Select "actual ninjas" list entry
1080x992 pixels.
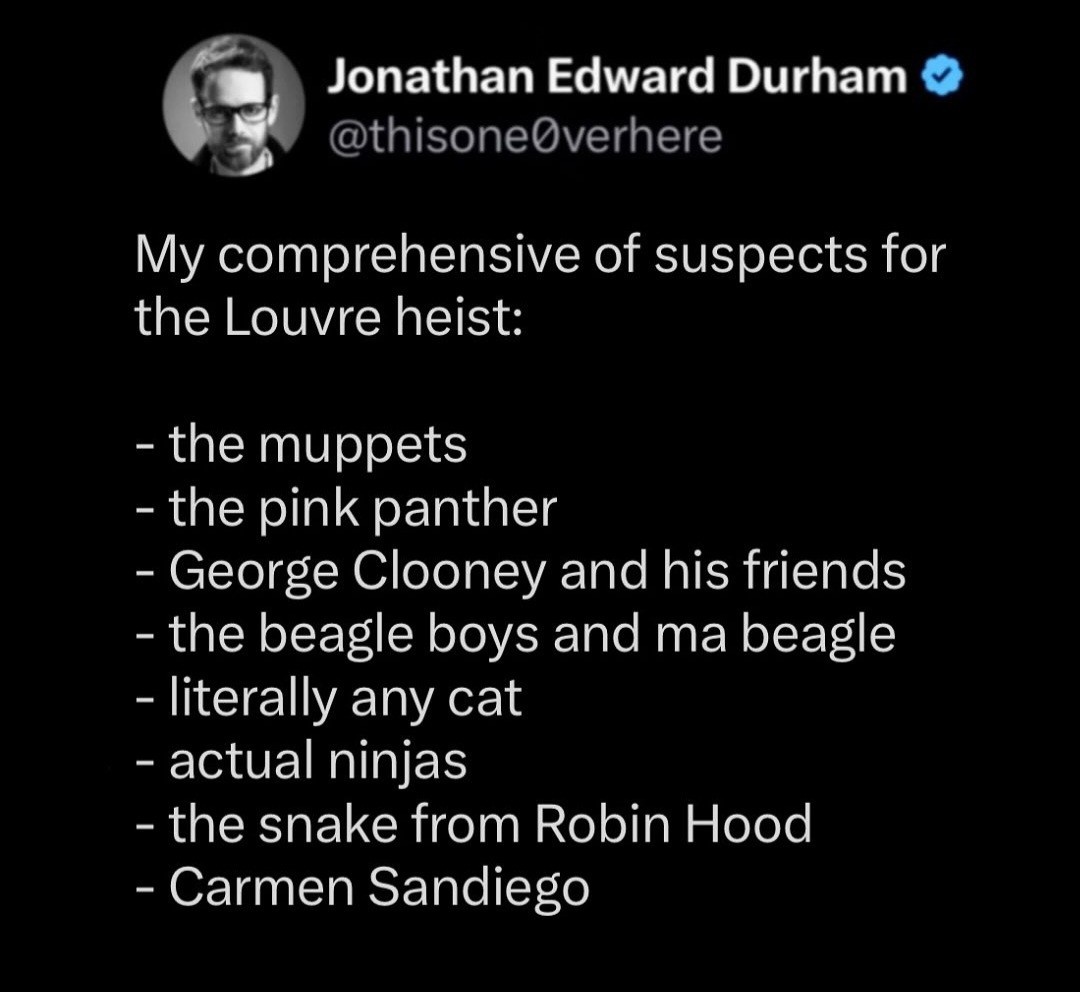pyautogui.click(x=318, y=762)
